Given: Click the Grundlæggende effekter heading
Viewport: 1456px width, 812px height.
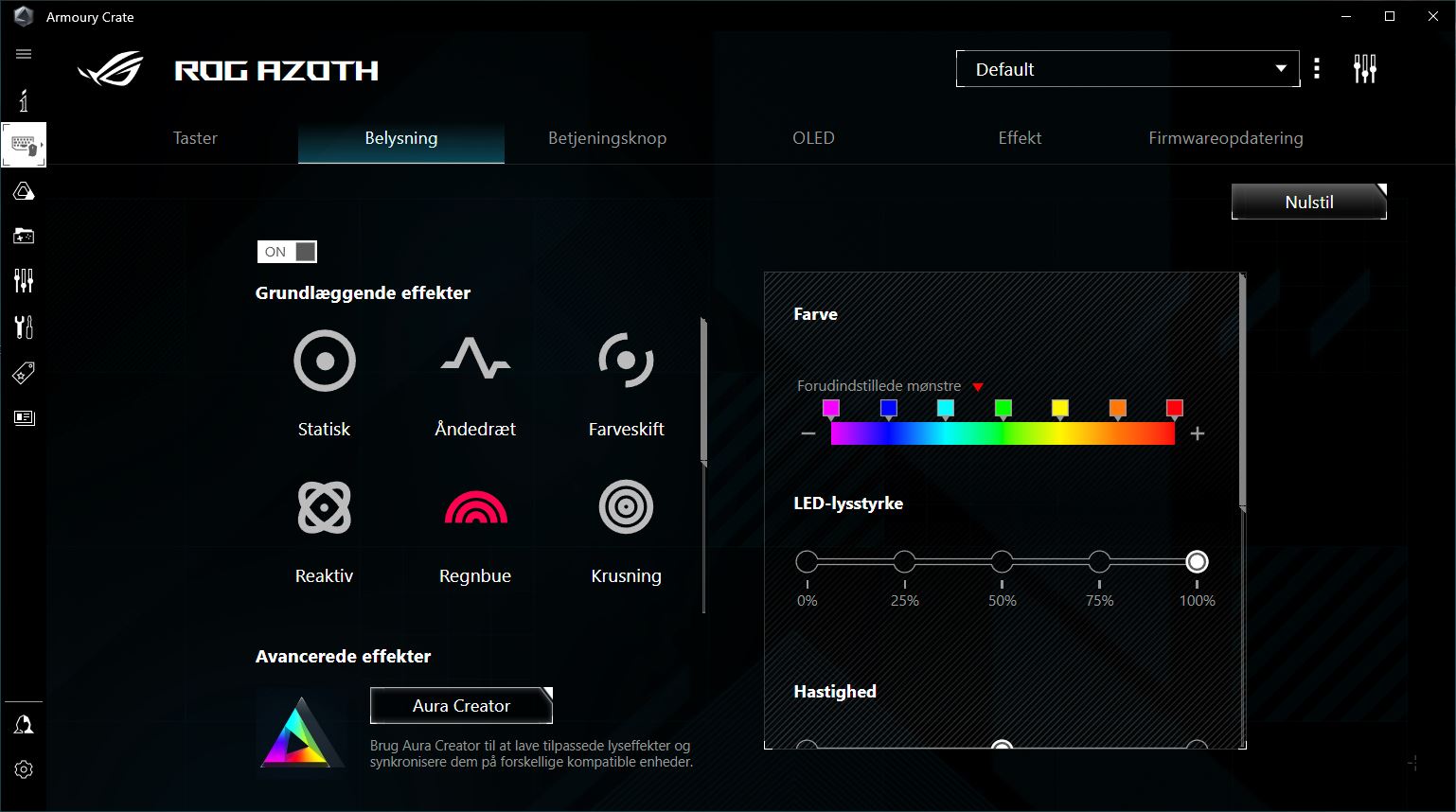Looking at the screenshot, I should [x=363, y=293].
